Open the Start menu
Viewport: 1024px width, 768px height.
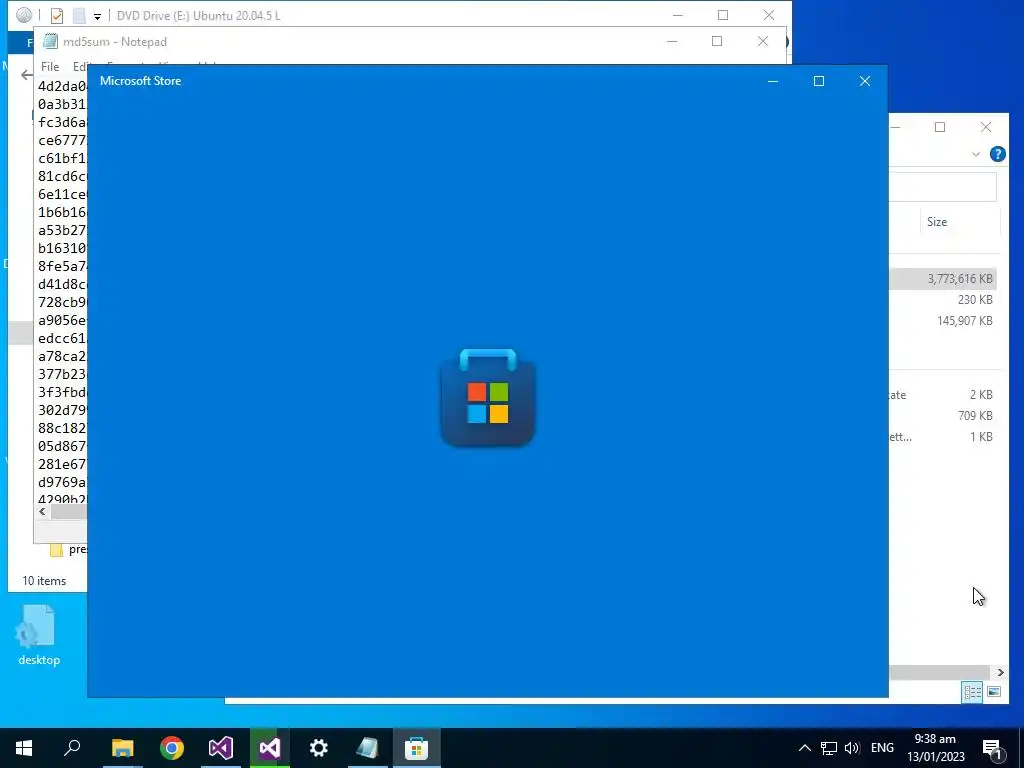click(24, 748)
